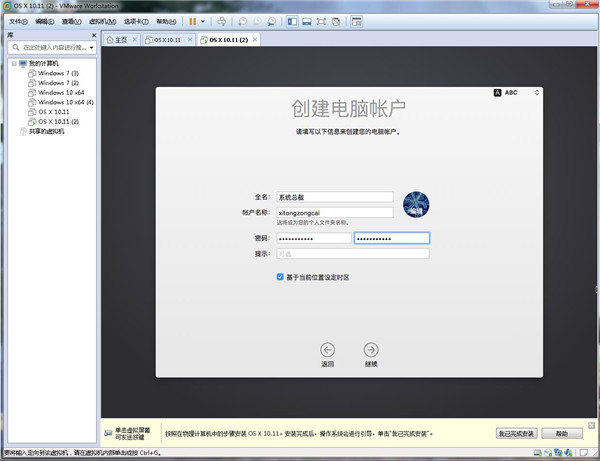Click the orange Pause virtual machine button
The image size is (600, 461).
tap(192, 22)
